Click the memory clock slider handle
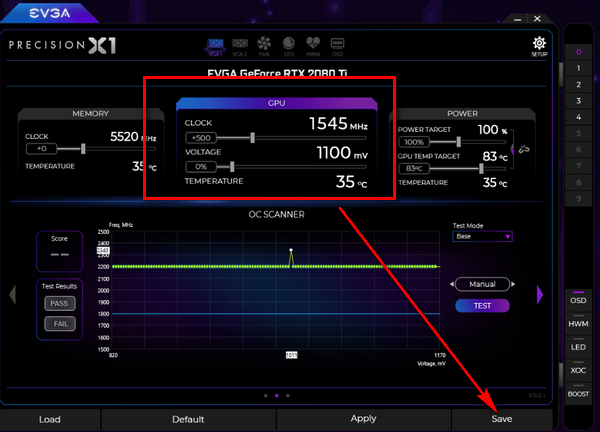Screen dimensions: 600x432 tap(83, 149)
